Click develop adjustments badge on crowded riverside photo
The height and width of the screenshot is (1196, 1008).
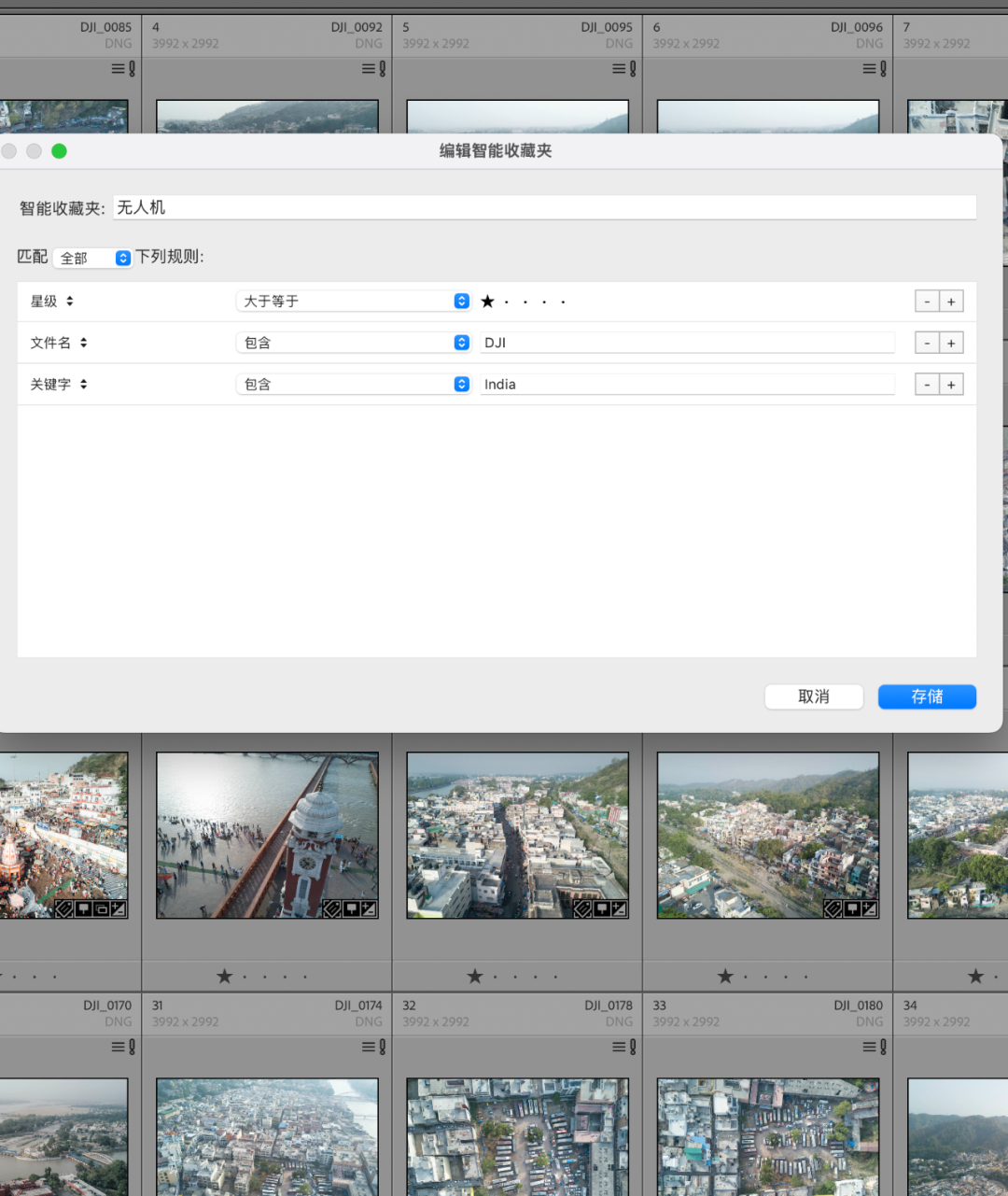point(119,908)
